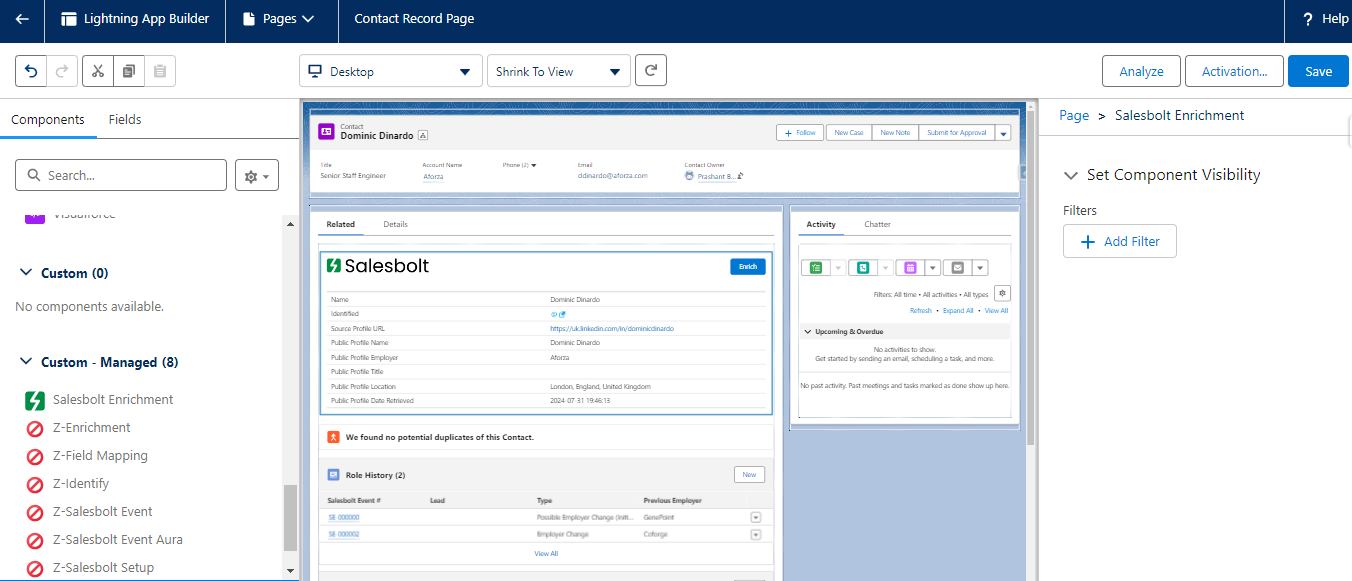Image resolution: width=1352 pixels, height=581 pixels.
Task: Open the SE 000000 event link
Action: click(343, 517)
